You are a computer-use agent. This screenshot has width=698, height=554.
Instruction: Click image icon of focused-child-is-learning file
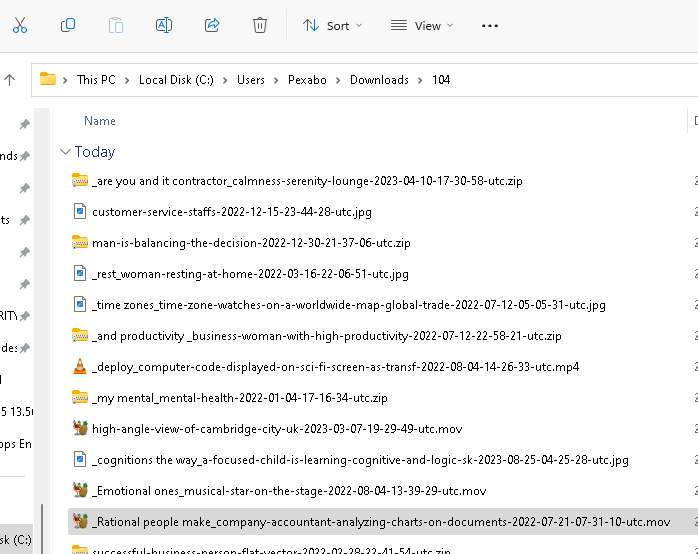coord(80,459)
